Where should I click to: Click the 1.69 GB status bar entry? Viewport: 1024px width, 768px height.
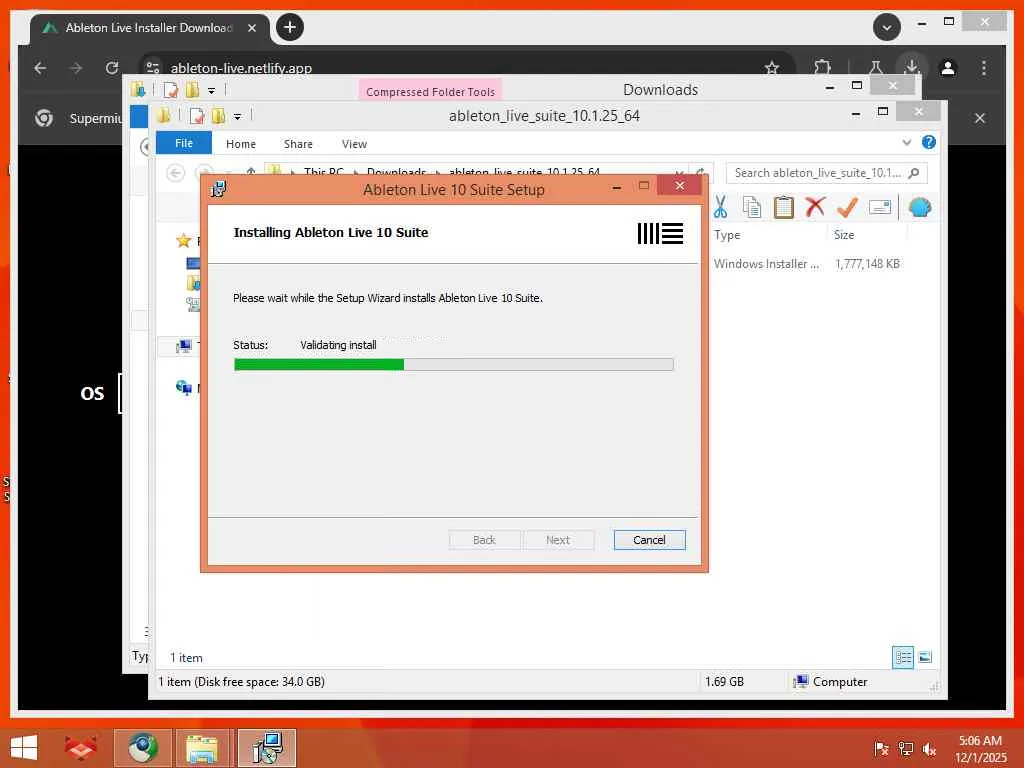724,682
